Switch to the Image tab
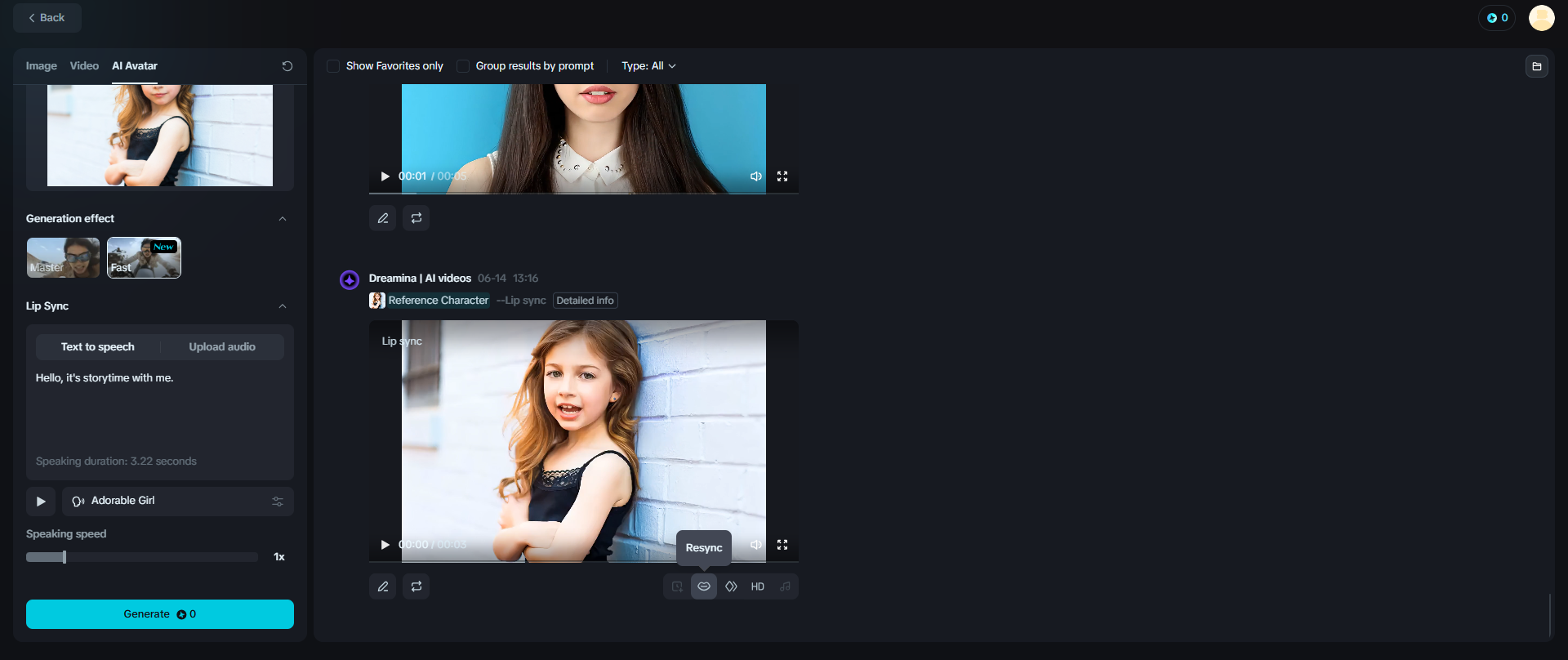Image resolution: width=1568 pixels, height=660 pixels. pyautogui.click(x=42, y=66)
